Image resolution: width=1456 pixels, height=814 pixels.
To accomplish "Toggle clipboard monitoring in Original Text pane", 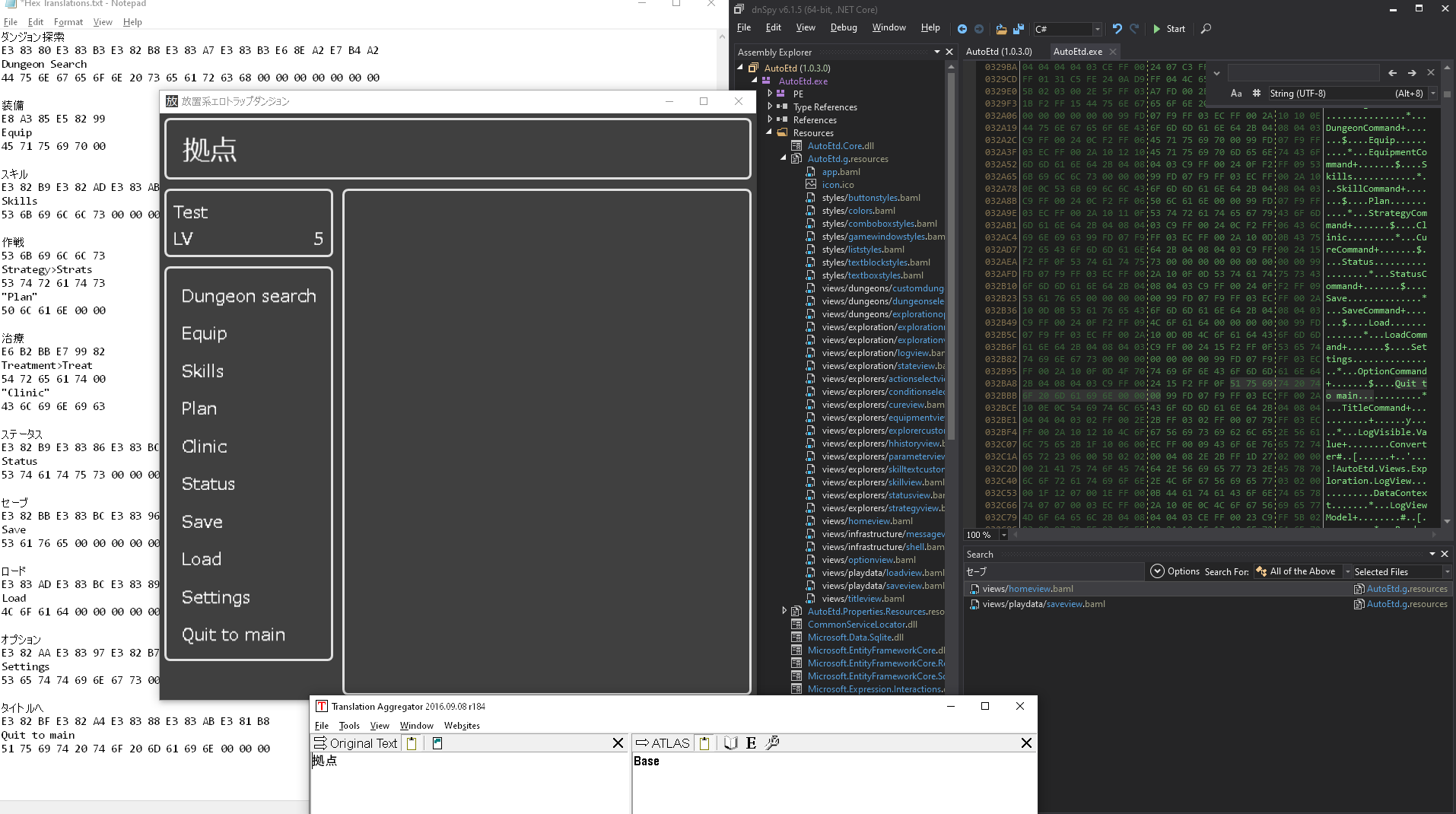I will tap(412, 743).
